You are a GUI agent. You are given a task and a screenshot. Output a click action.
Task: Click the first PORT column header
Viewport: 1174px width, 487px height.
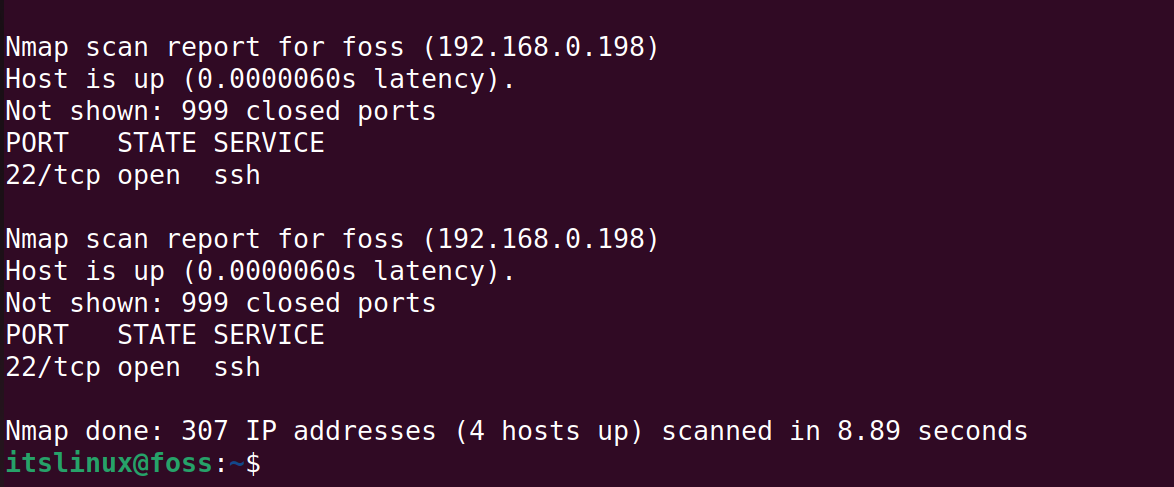pyautogui.click(x=37, y=144)
